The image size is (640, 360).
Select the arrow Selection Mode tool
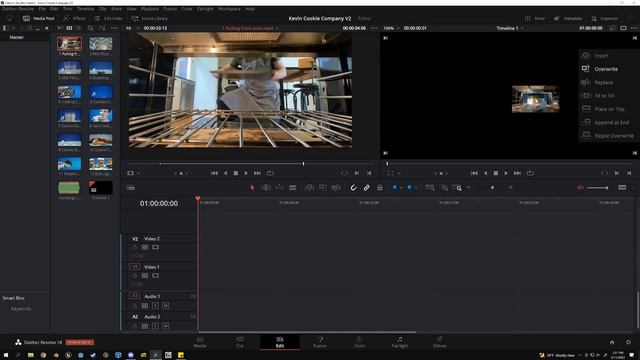pyautogui.click(x=252, y=188)
